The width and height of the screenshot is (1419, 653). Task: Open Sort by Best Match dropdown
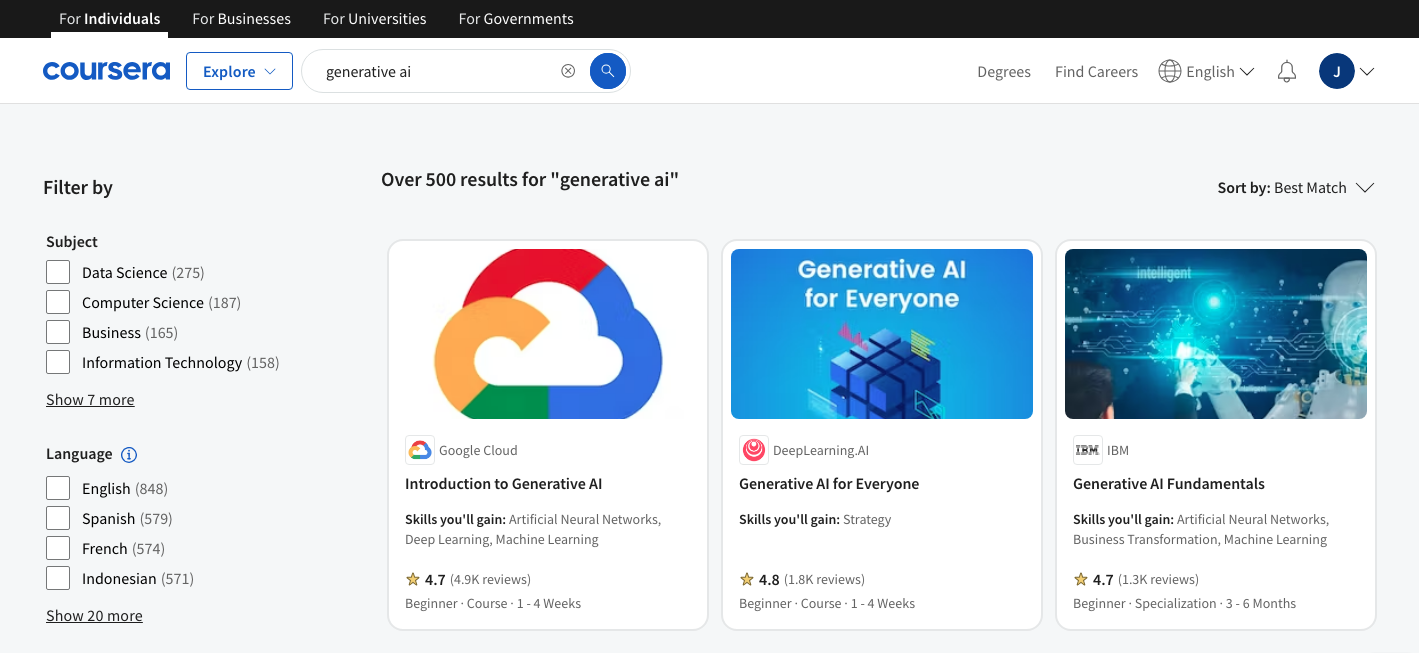(x=1296, y=188)
